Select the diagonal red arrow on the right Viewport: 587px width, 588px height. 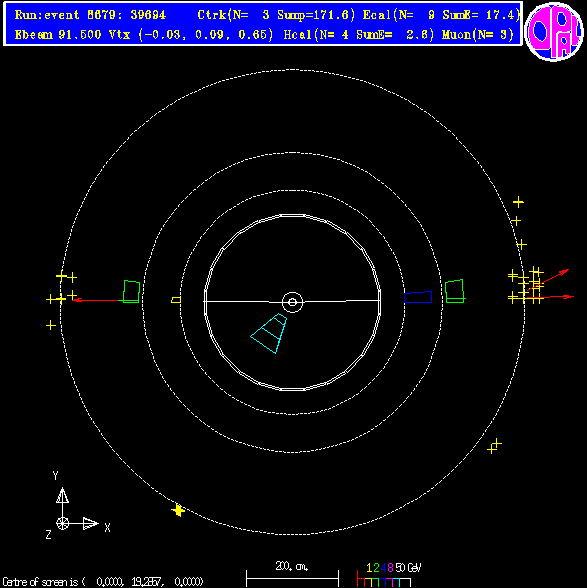point(548,280)
